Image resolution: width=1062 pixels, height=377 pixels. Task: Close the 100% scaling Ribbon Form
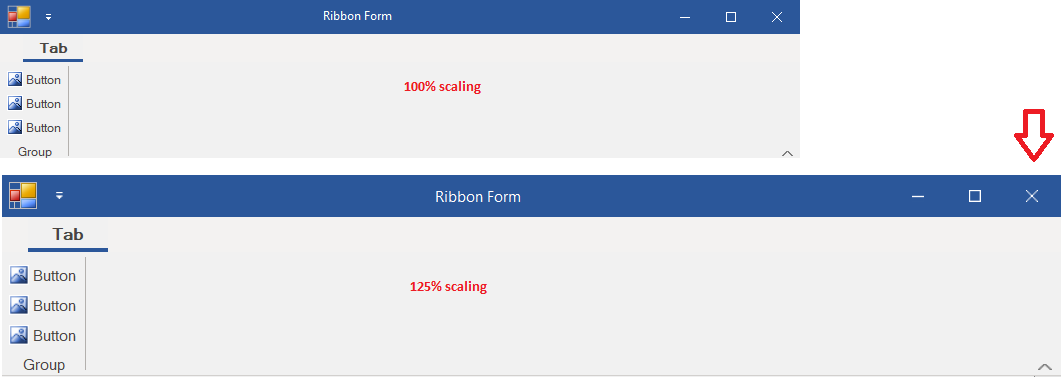(x=777, y=17)
